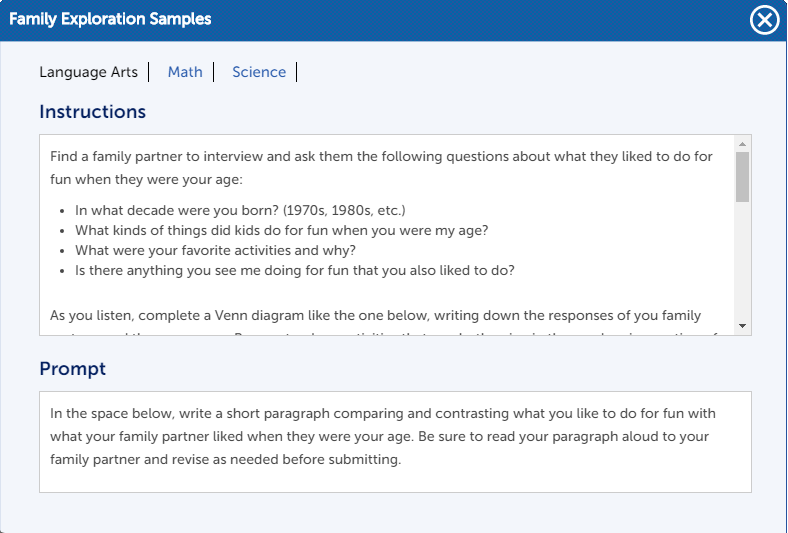Close the Family Exploration Samples dialog
Viewport: 788px width, 533px height.
click(x=764, y=20)
